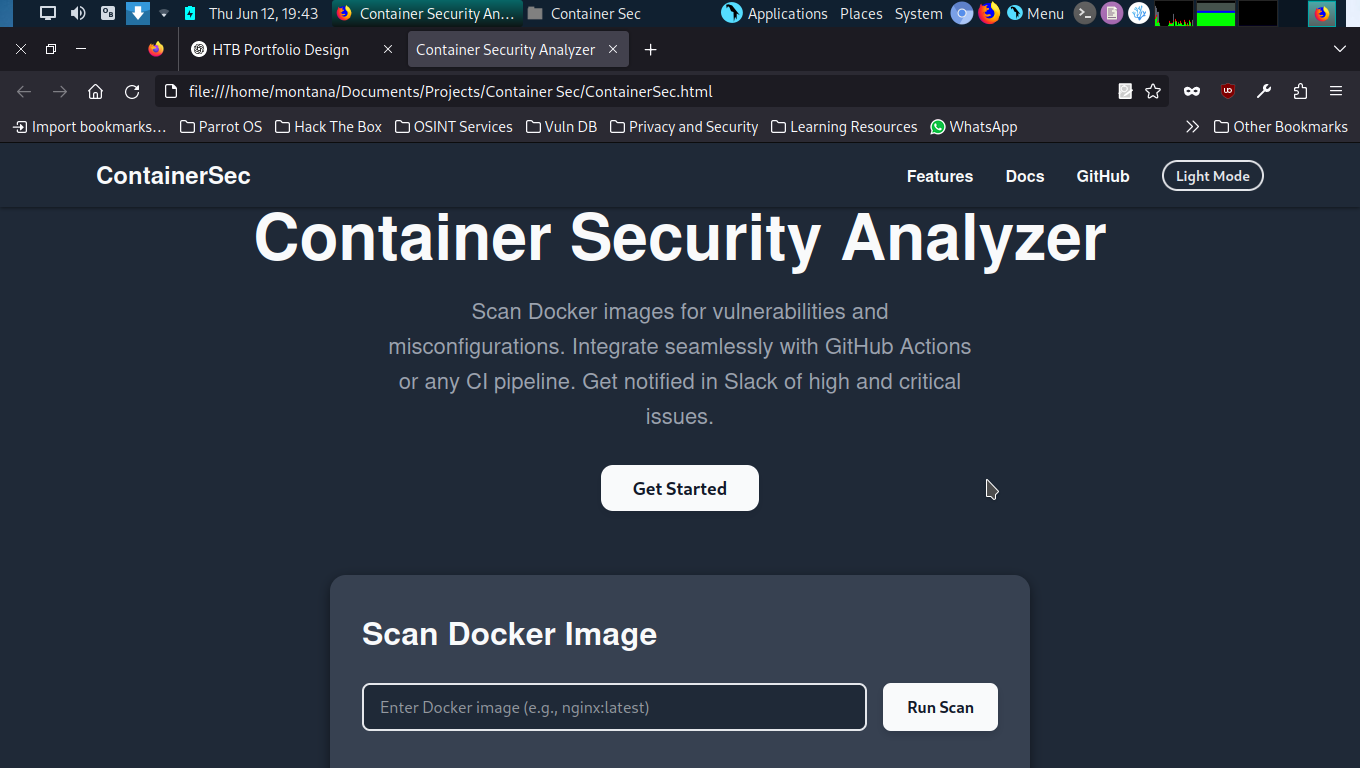Image resolution: width=1360 pixels, height=768 pixels.
Task: Open the uBlock Origin extension
Action: pos(1228,91)
